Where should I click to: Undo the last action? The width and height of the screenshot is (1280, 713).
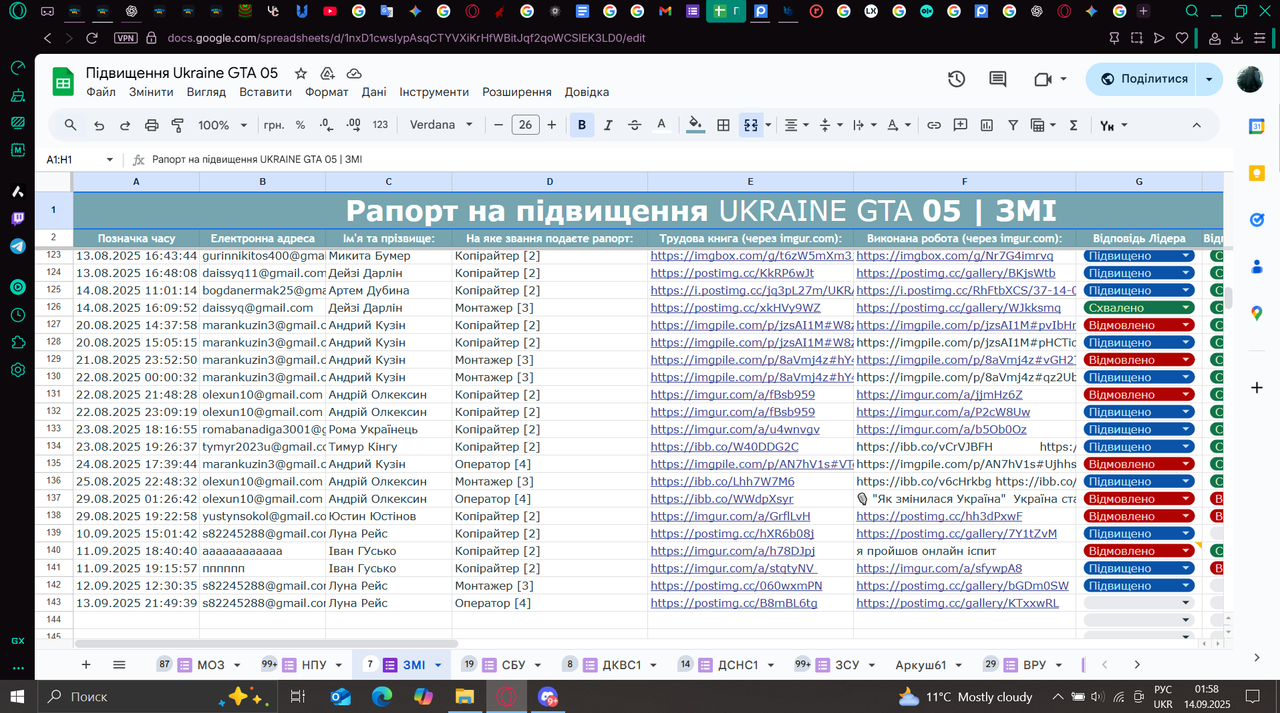click(x=98, y=125)
